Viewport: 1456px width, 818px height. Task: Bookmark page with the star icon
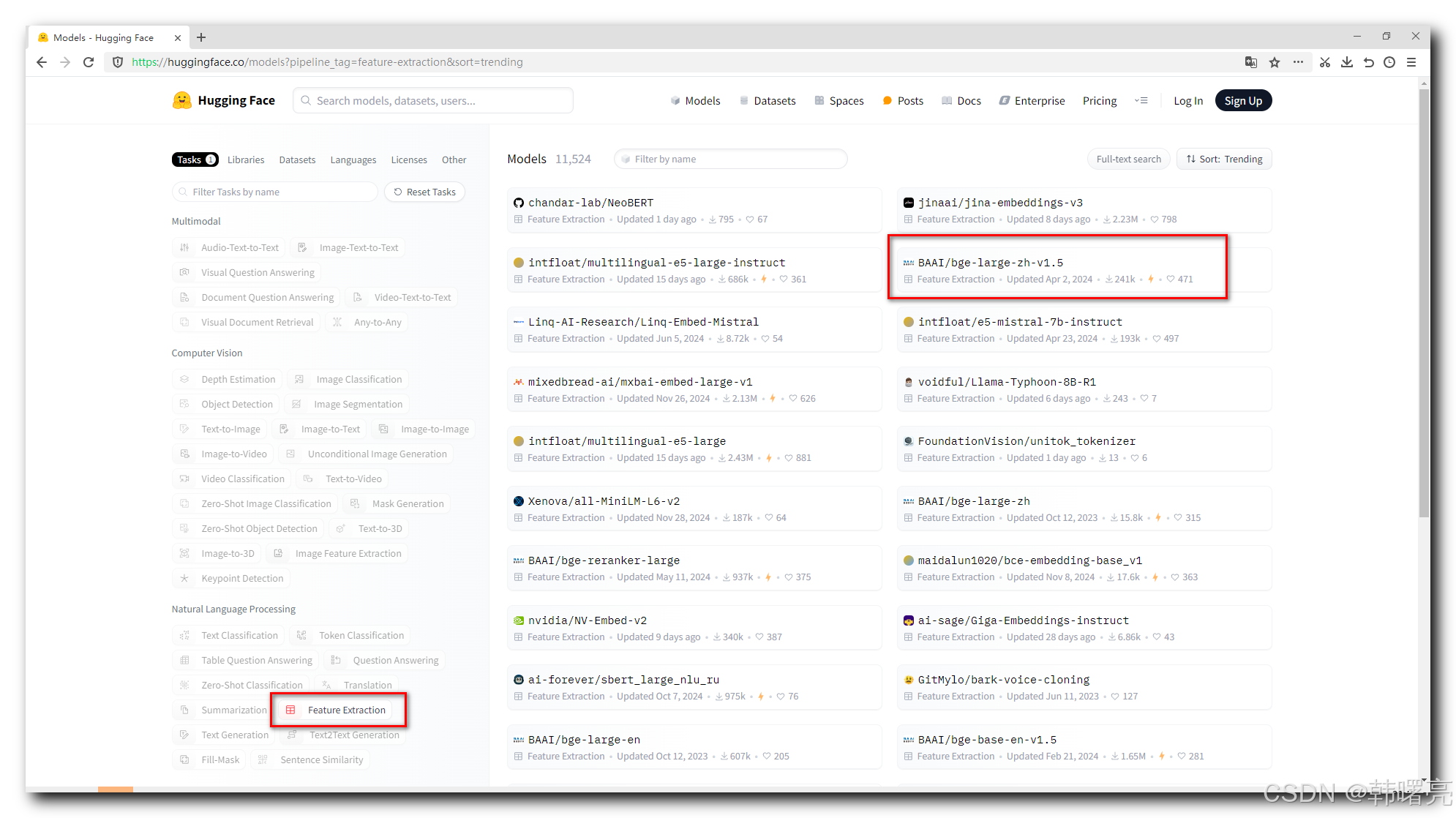1275,62
